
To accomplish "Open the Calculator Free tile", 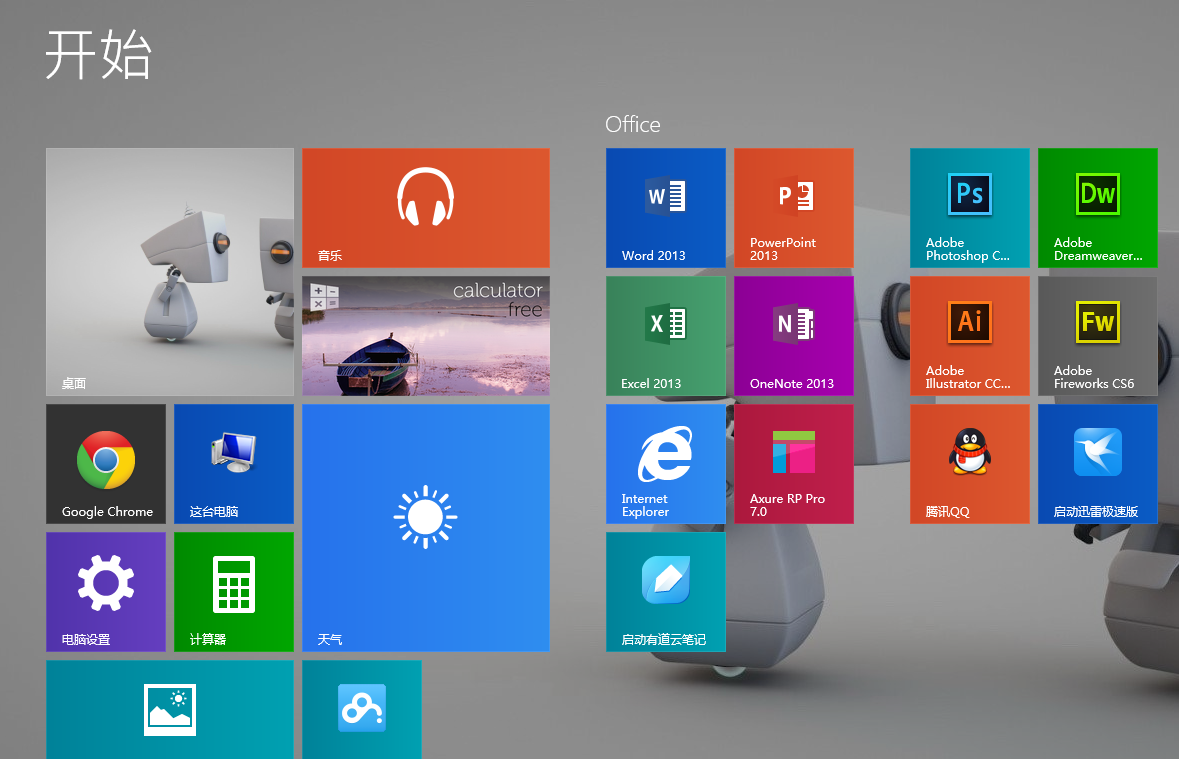I will [x=425, y=336].
